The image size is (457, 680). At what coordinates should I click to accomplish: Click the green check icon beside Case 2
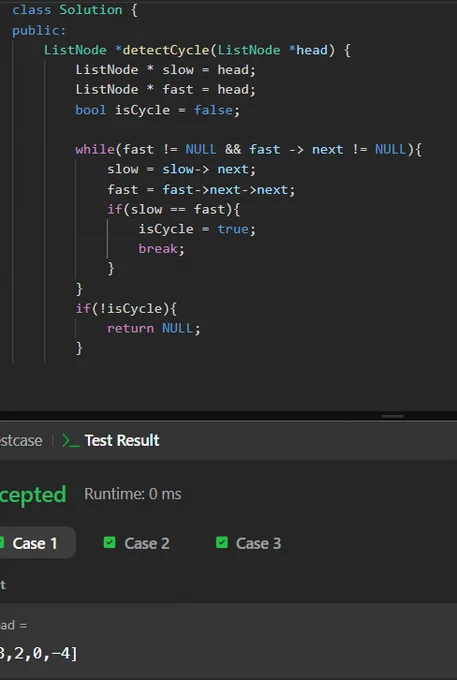(x=110, y=543)
